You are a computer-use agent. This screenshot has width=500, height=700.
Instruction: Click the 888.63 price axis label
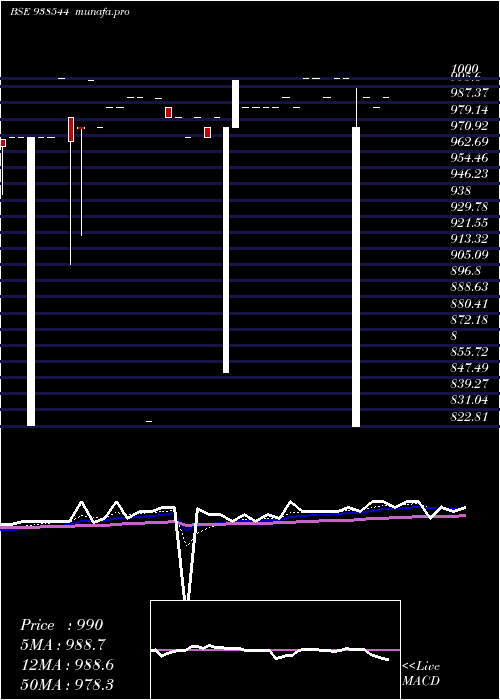[x=469, y=287]
